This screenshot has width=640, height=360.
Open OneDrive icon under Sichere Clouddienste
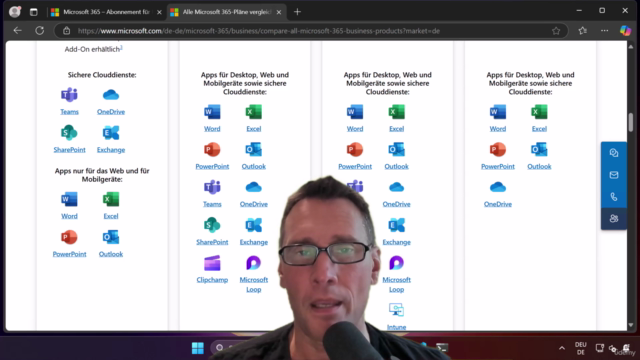coord(111,95)
